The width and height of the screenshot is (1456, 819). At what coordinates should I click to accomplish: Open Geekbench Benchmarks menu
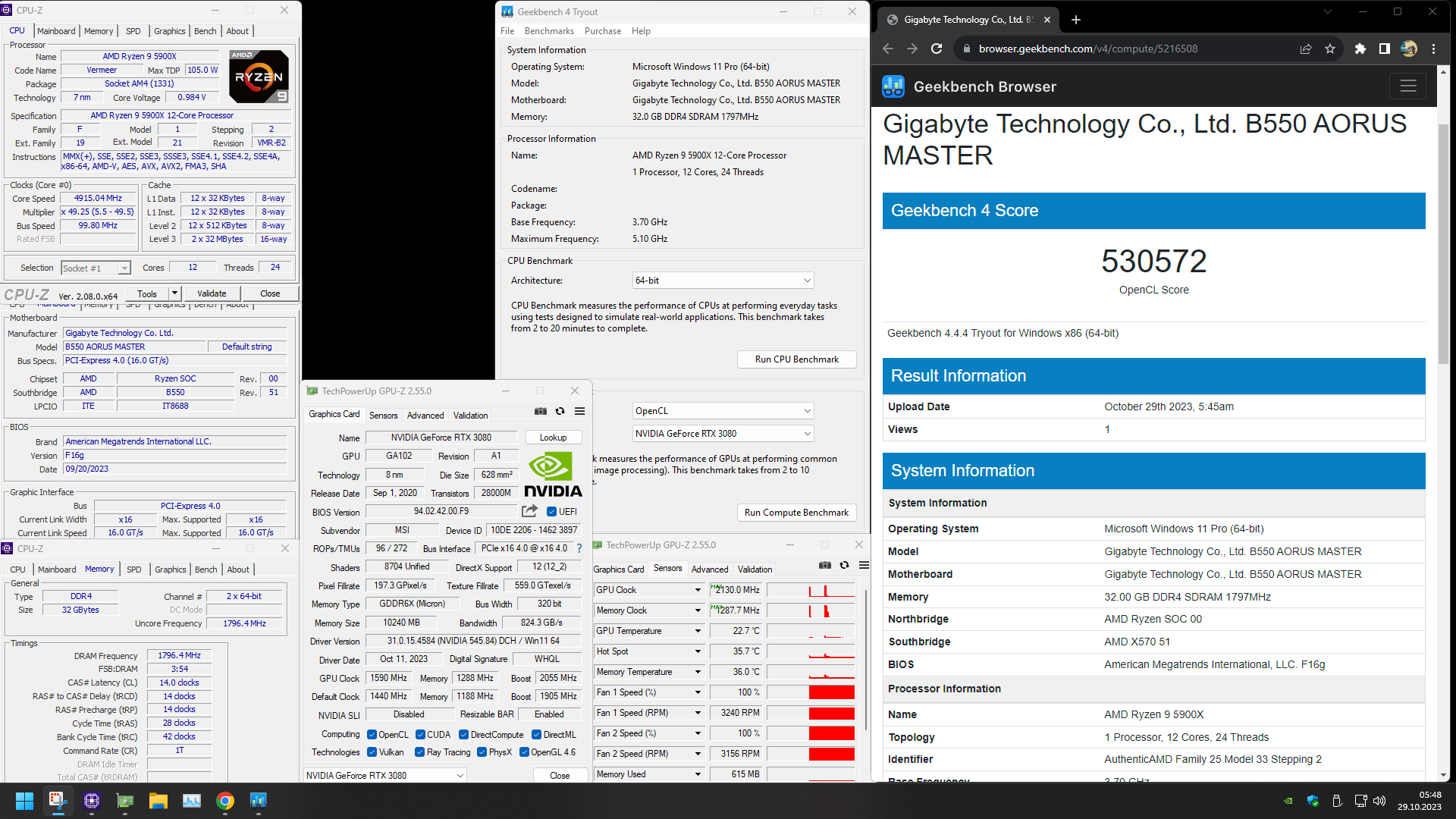point(549,31)
